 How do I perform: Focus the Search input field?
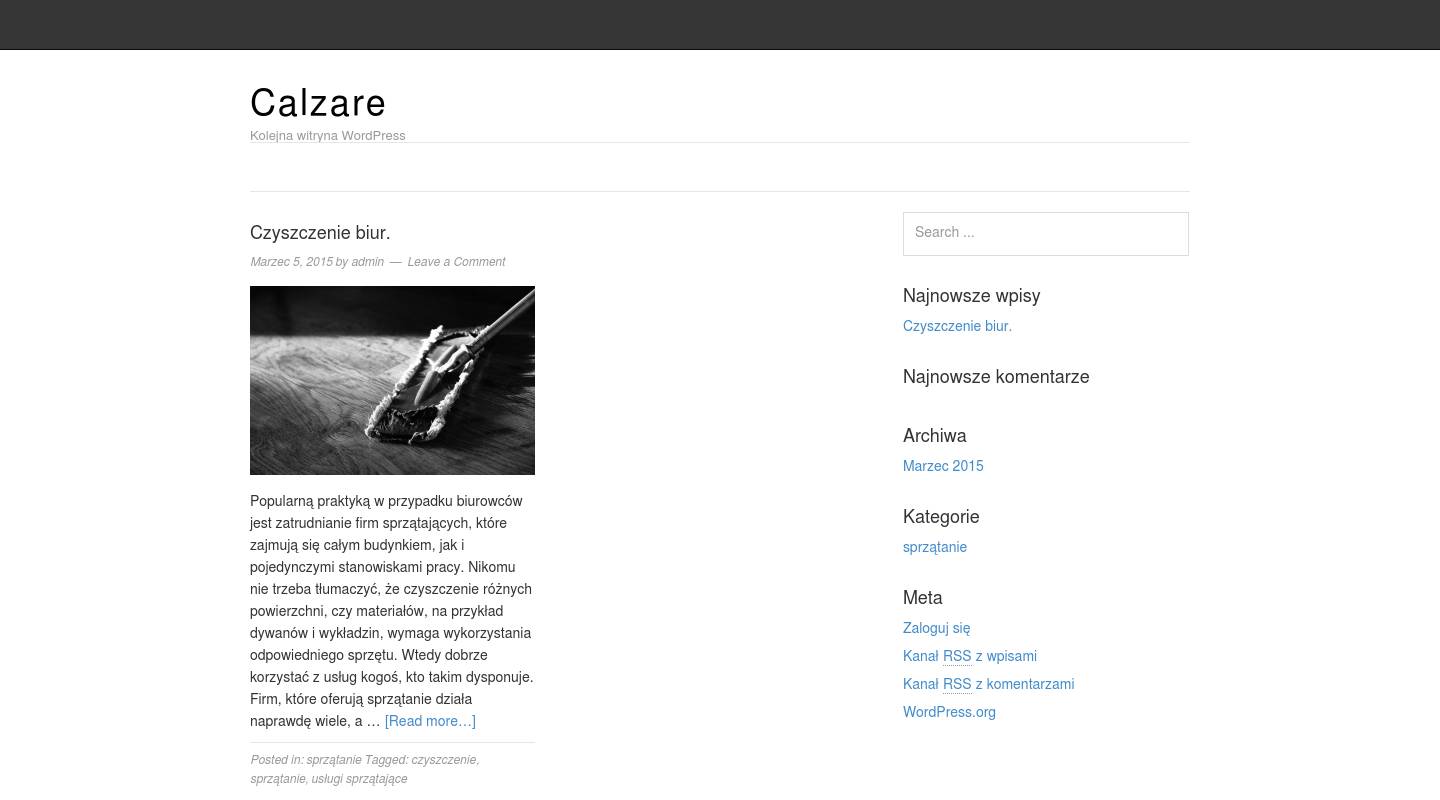point(1046,233)
